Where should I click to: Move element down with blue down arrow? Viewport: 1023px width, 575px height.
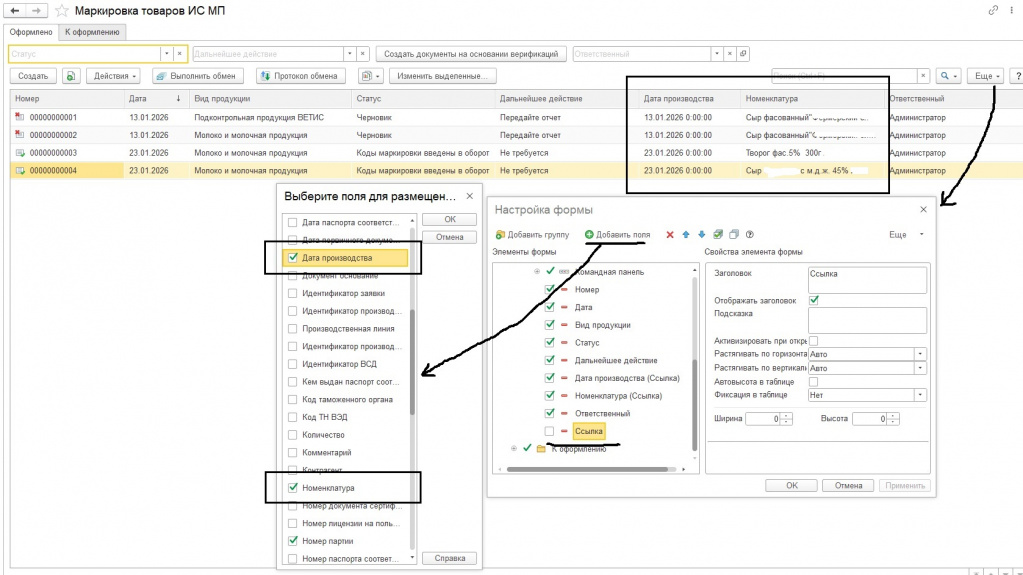click(x=701, y=234)
